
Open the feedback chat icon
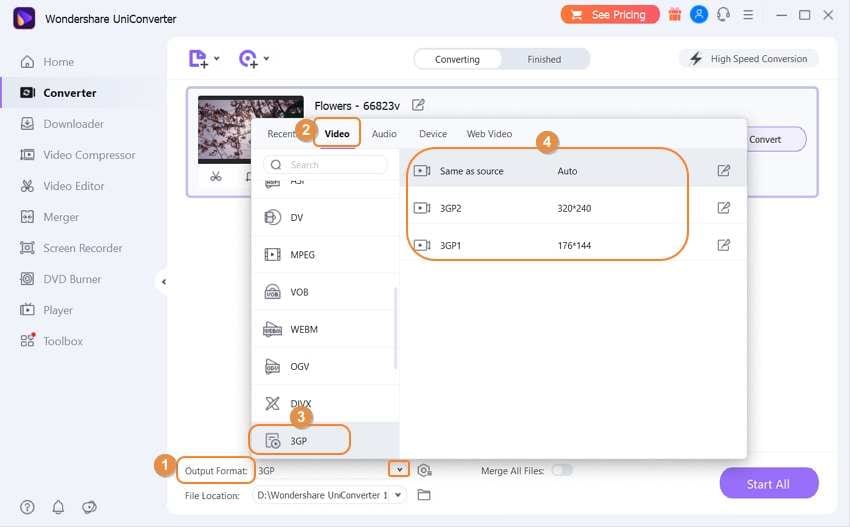click(89, 507)
